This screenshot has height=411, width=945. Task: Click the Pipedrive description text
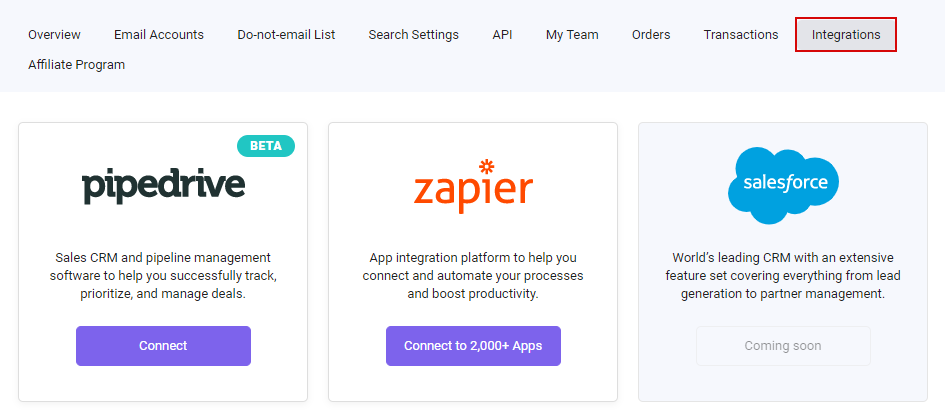tap(163, 276)
